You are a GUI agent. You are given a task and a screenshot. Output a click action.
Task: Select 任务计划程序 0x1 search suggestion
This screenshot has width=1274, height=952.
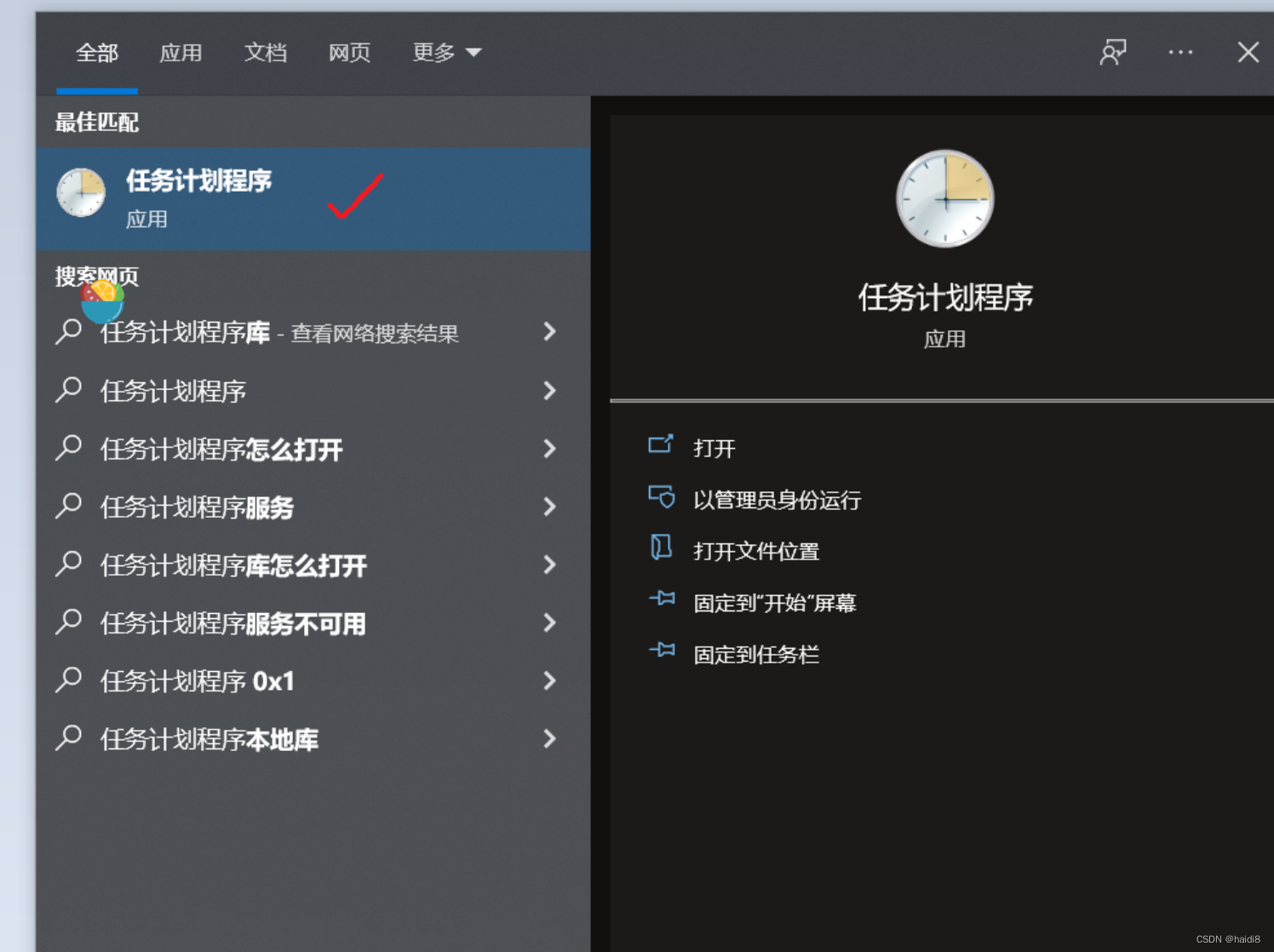click(198, 681)
